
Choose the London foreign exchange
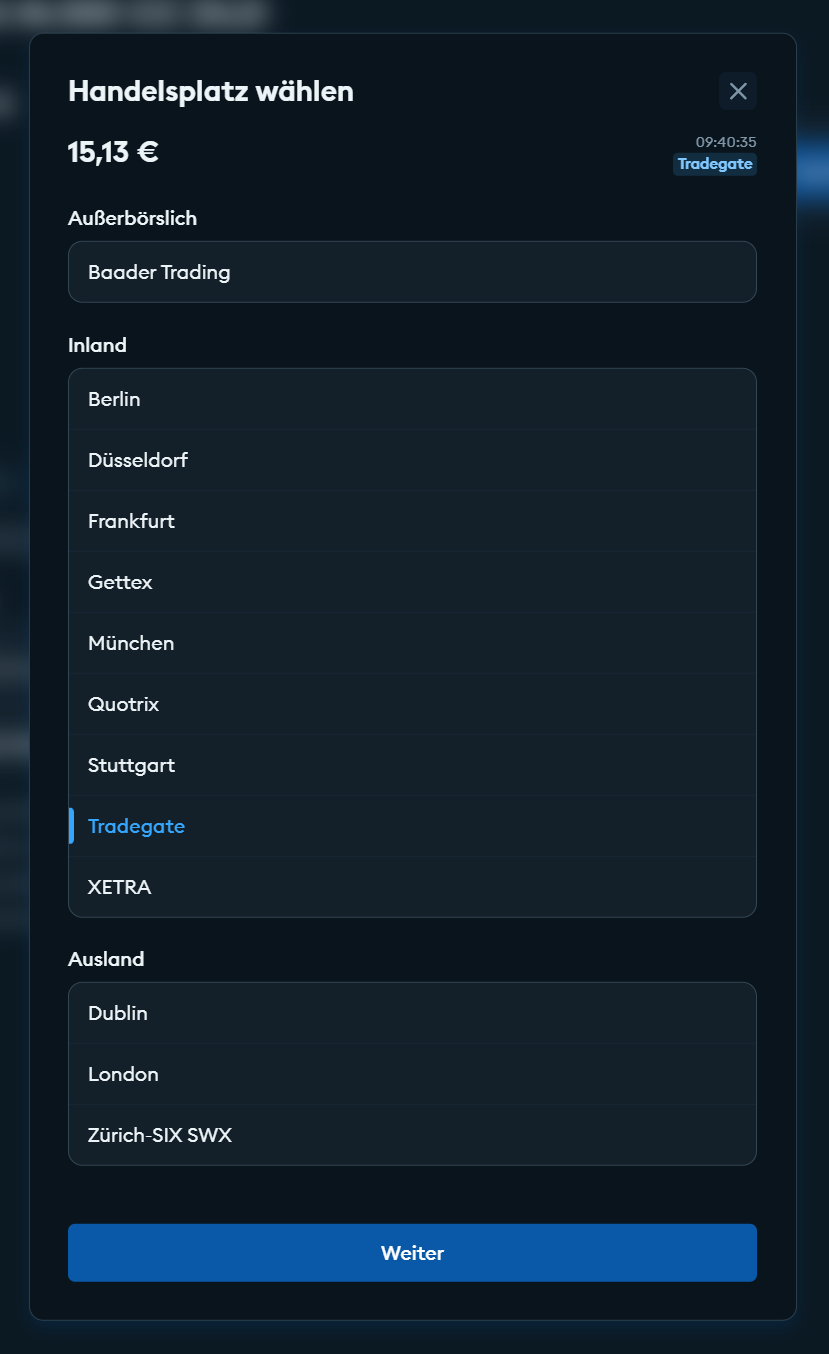[412, 1074]
